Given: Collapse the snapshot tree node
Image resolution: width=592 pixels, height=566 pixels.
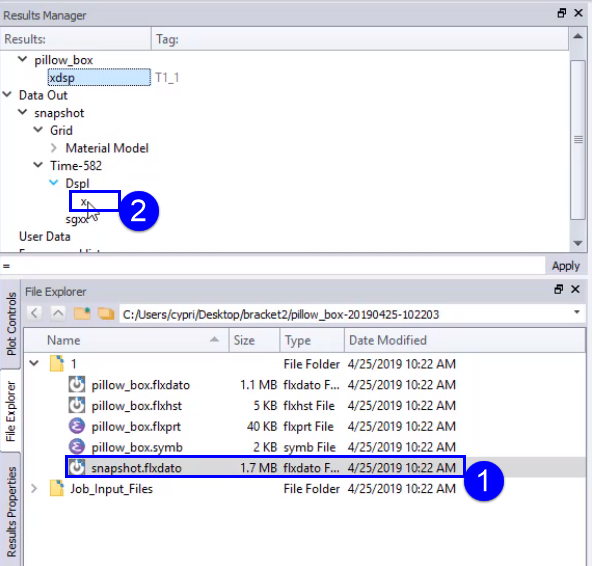Looking at the screenshot, I should (23, 112).
